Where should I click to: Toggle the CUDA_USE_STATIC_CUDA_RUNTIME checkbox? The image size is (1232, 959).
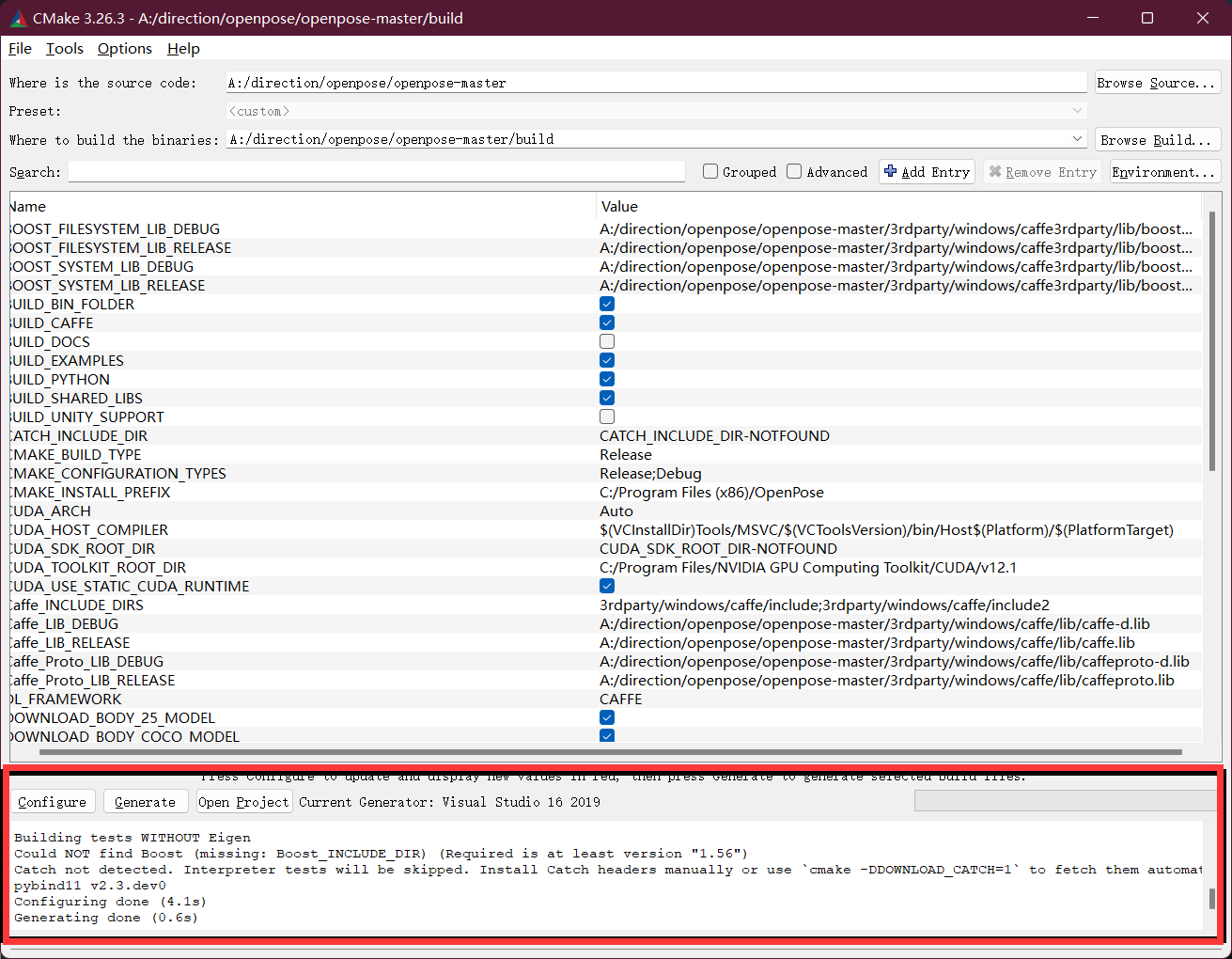tap(607, 586)
